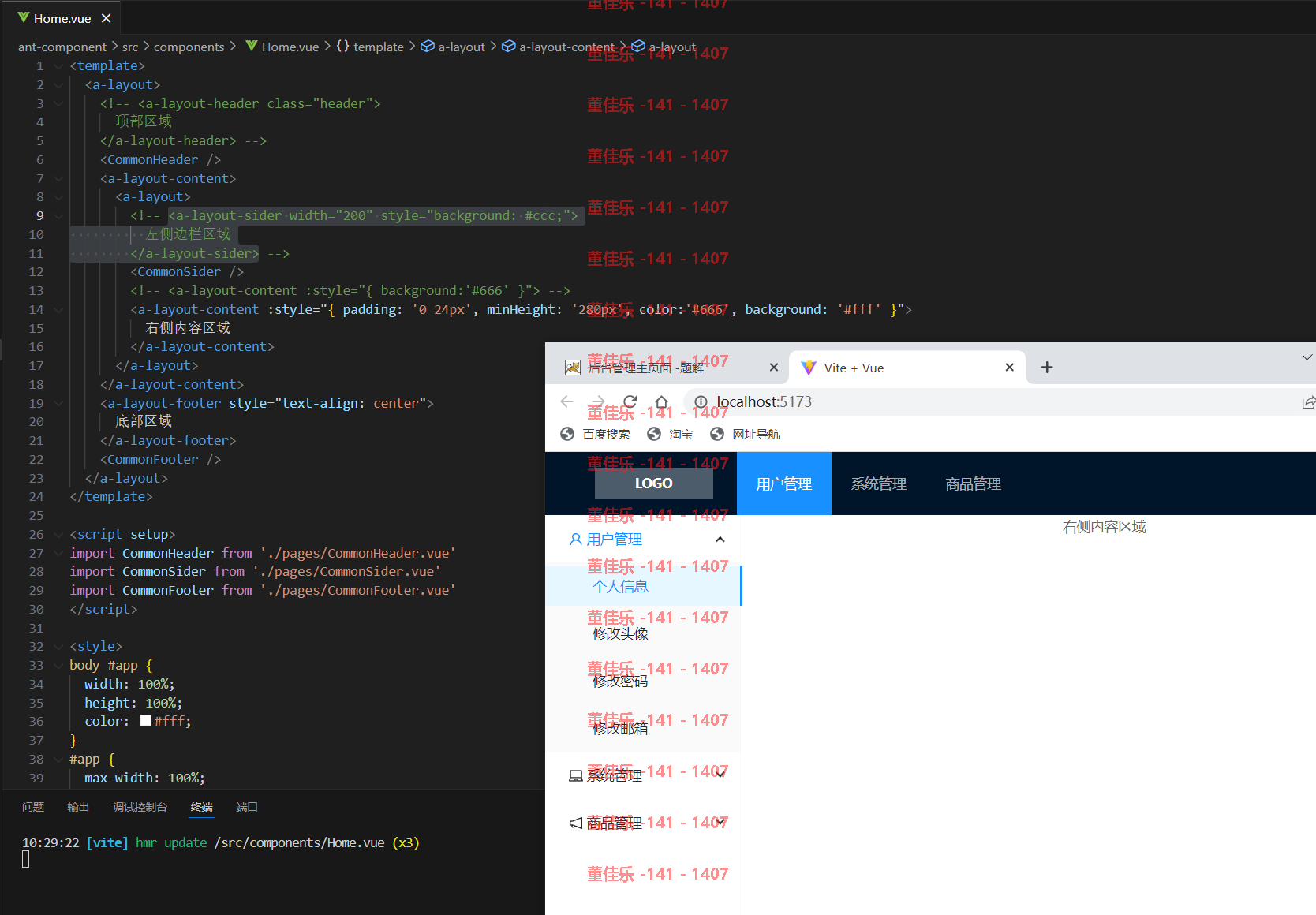Viewport: 1316px width, 915px height.
Task: Collapse the a-layout-content fold arrow on line 7
Action: (x=58, y=179)
